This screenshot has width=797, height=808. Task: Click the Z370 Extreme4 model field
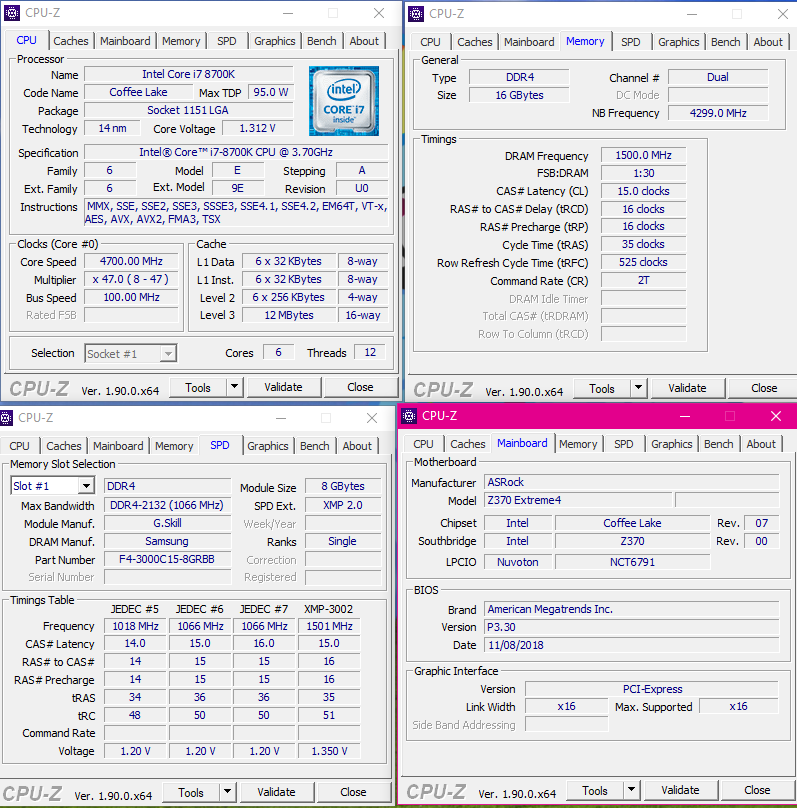click(578, 500)
